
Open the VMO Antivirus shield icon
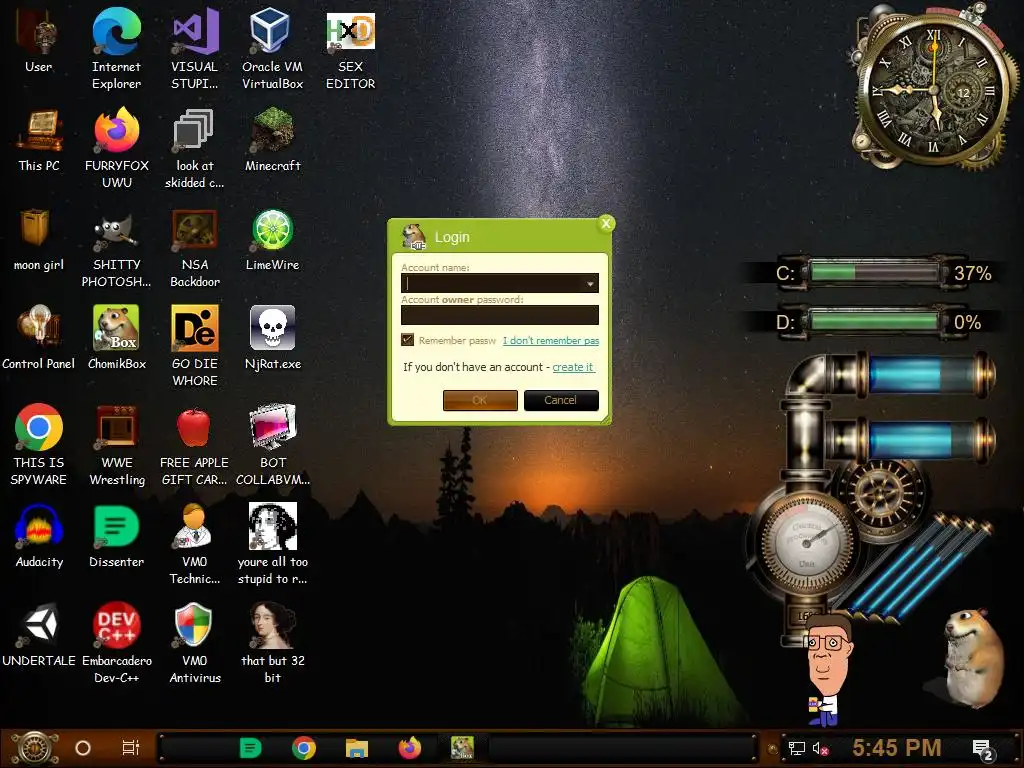tap(194, 643)
